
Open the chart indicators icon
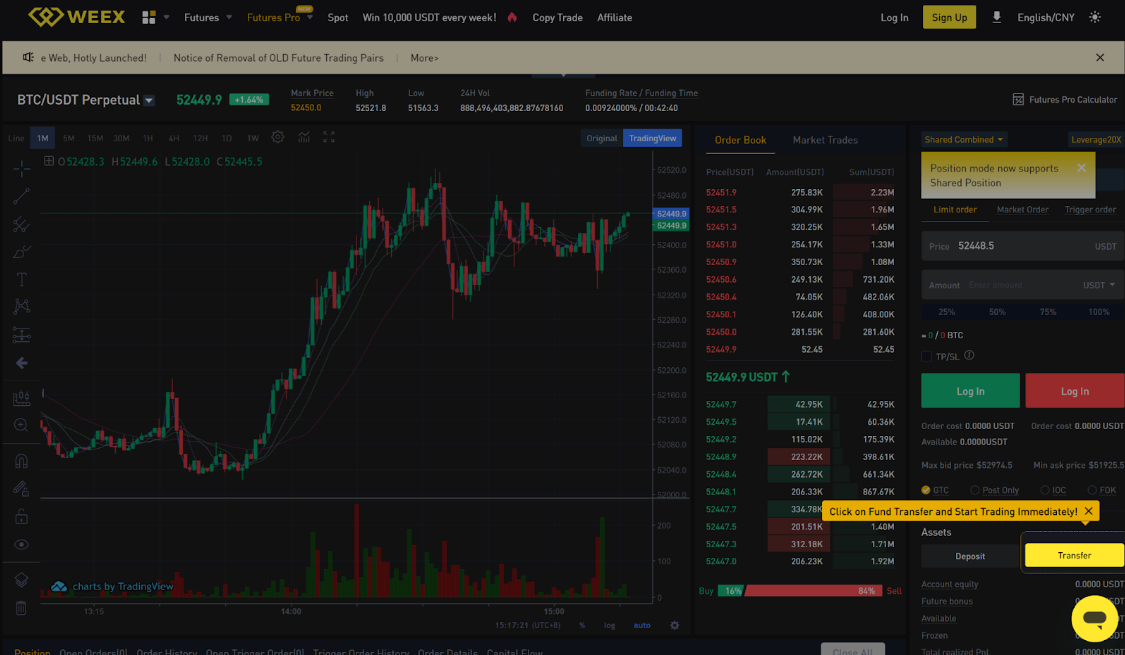pos(304,137)
